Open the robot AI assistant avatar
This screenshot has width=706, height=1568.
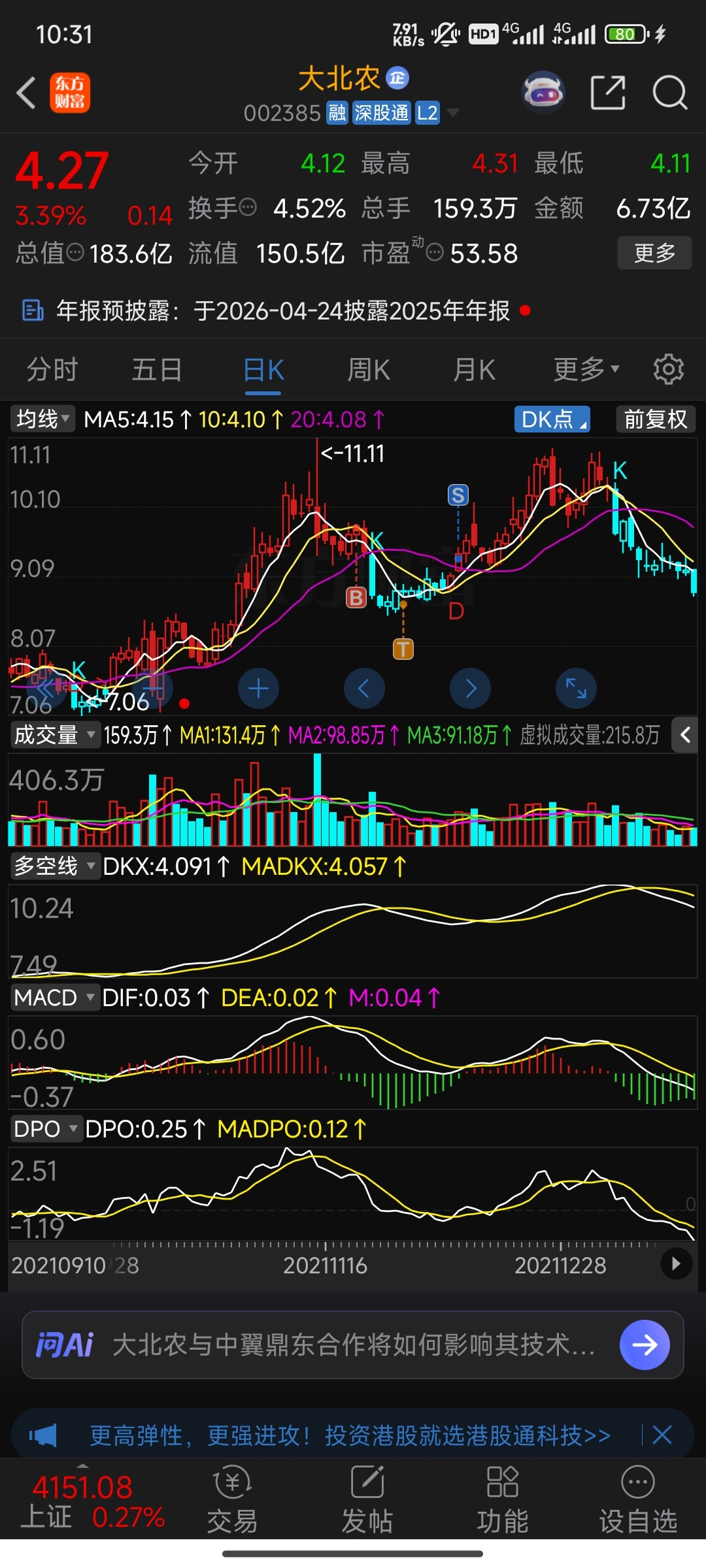tap(543, 93)
